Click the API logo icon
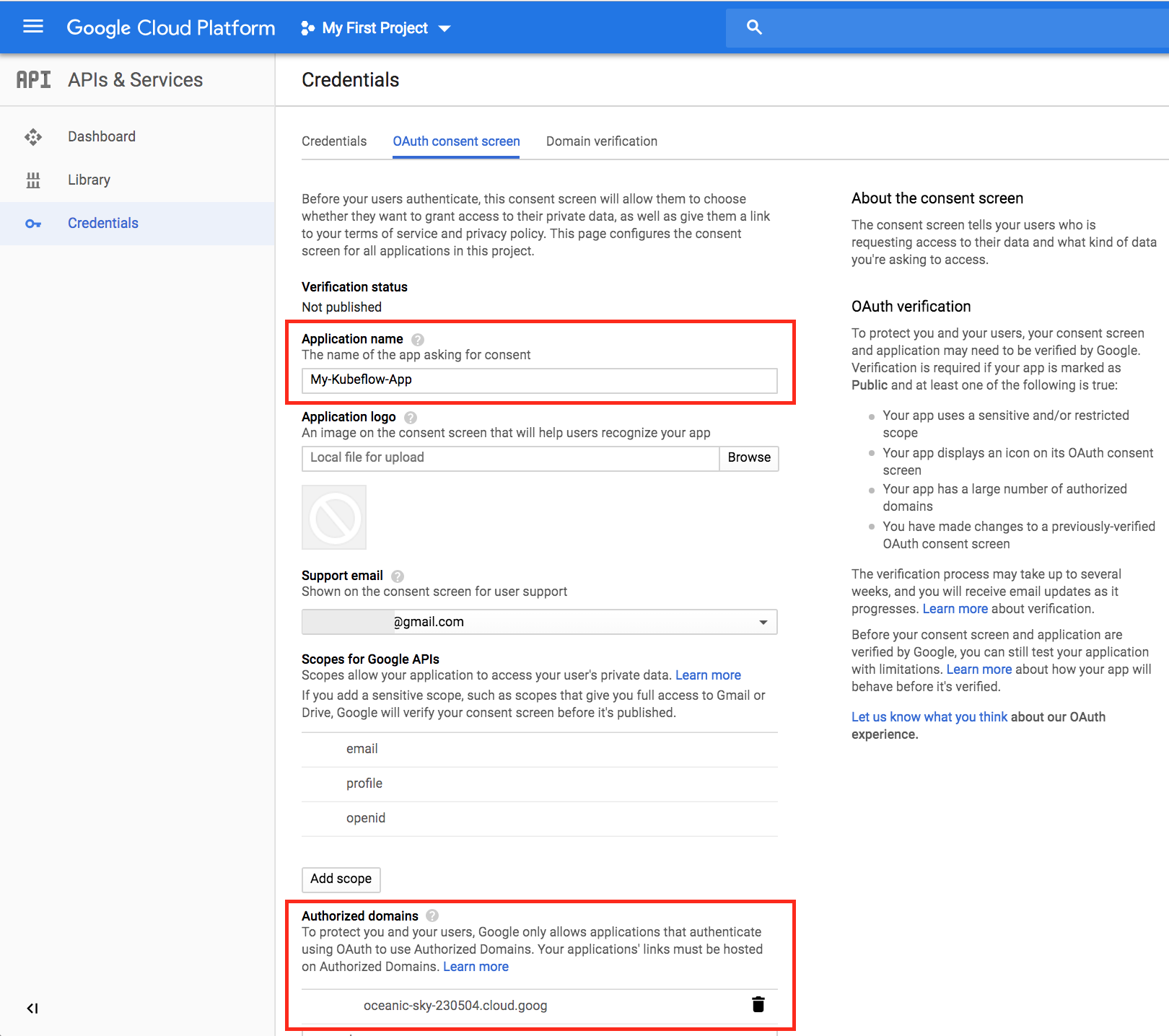This screenshot has height=1036, width=1169. [x=33, y=79]
